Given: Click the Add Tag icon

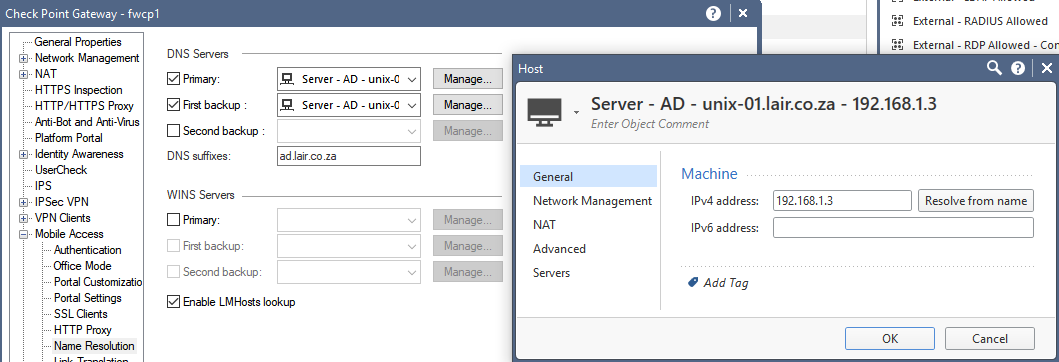Looking at the screenshot, I should coord(692,283).
